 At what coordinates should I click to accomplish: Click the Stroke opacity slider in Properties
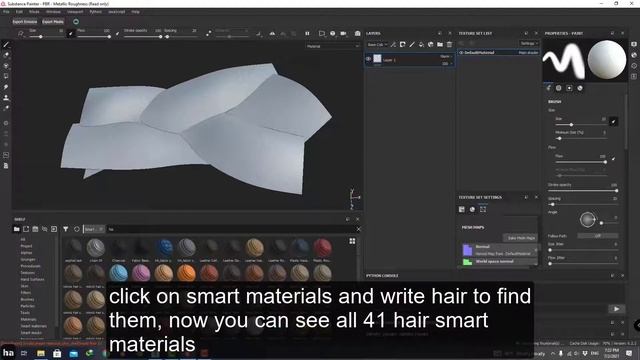click(x=582, y=191)
